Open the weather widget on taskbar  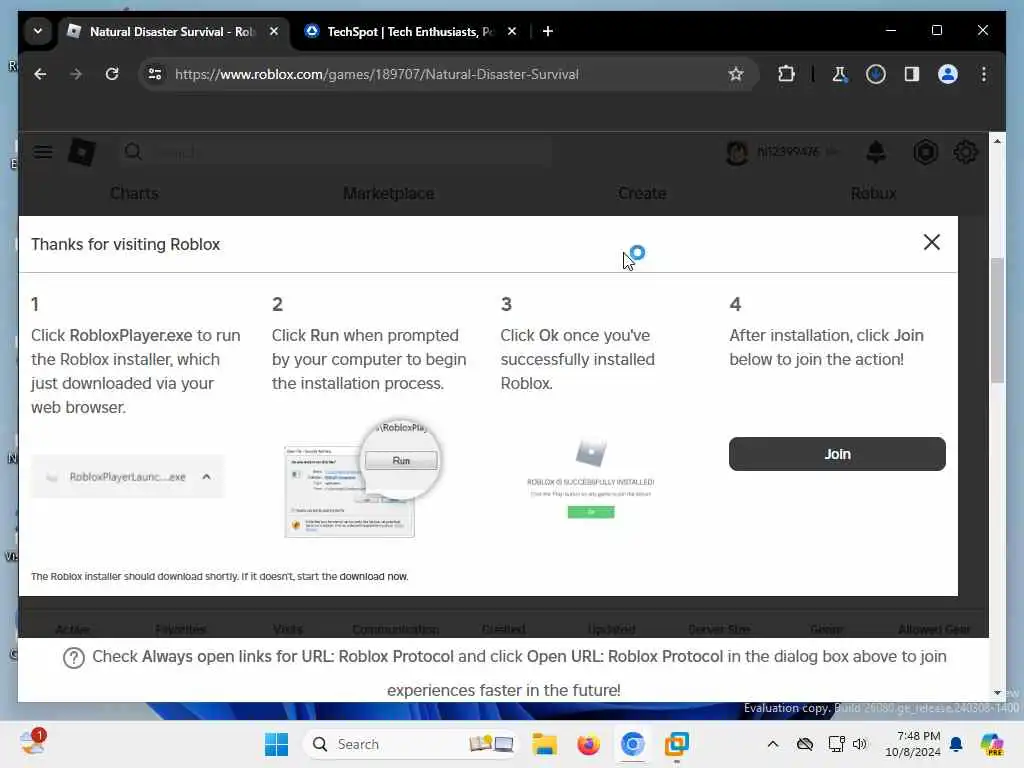(32, 743)
